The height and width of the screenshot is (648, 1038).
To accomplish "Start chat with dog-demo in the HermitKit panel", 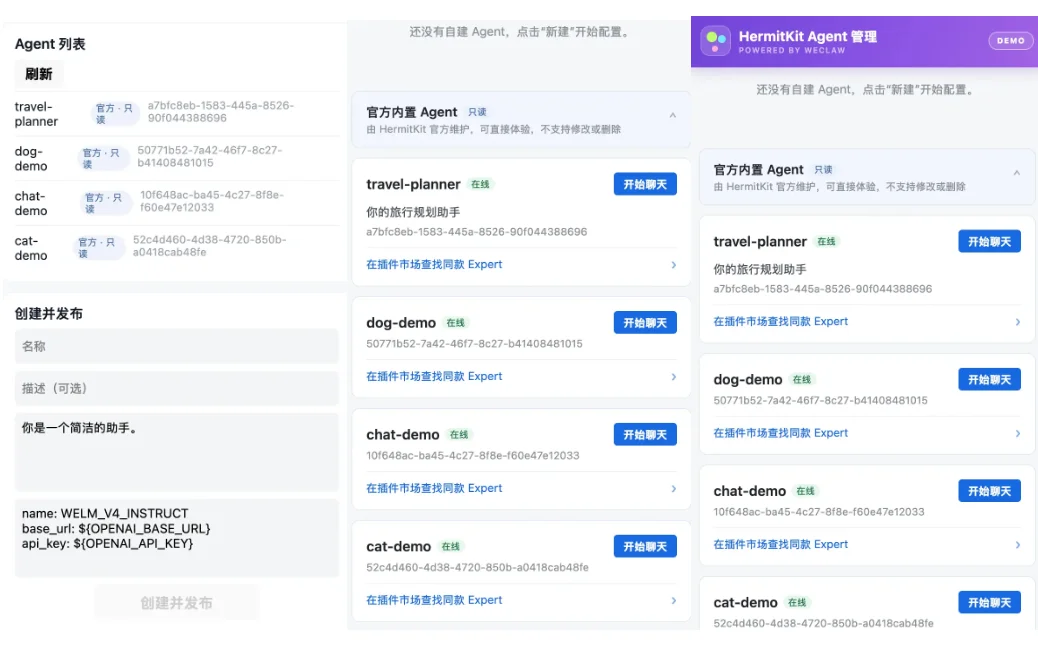I will pyautogui.click(x=989, y=379).
